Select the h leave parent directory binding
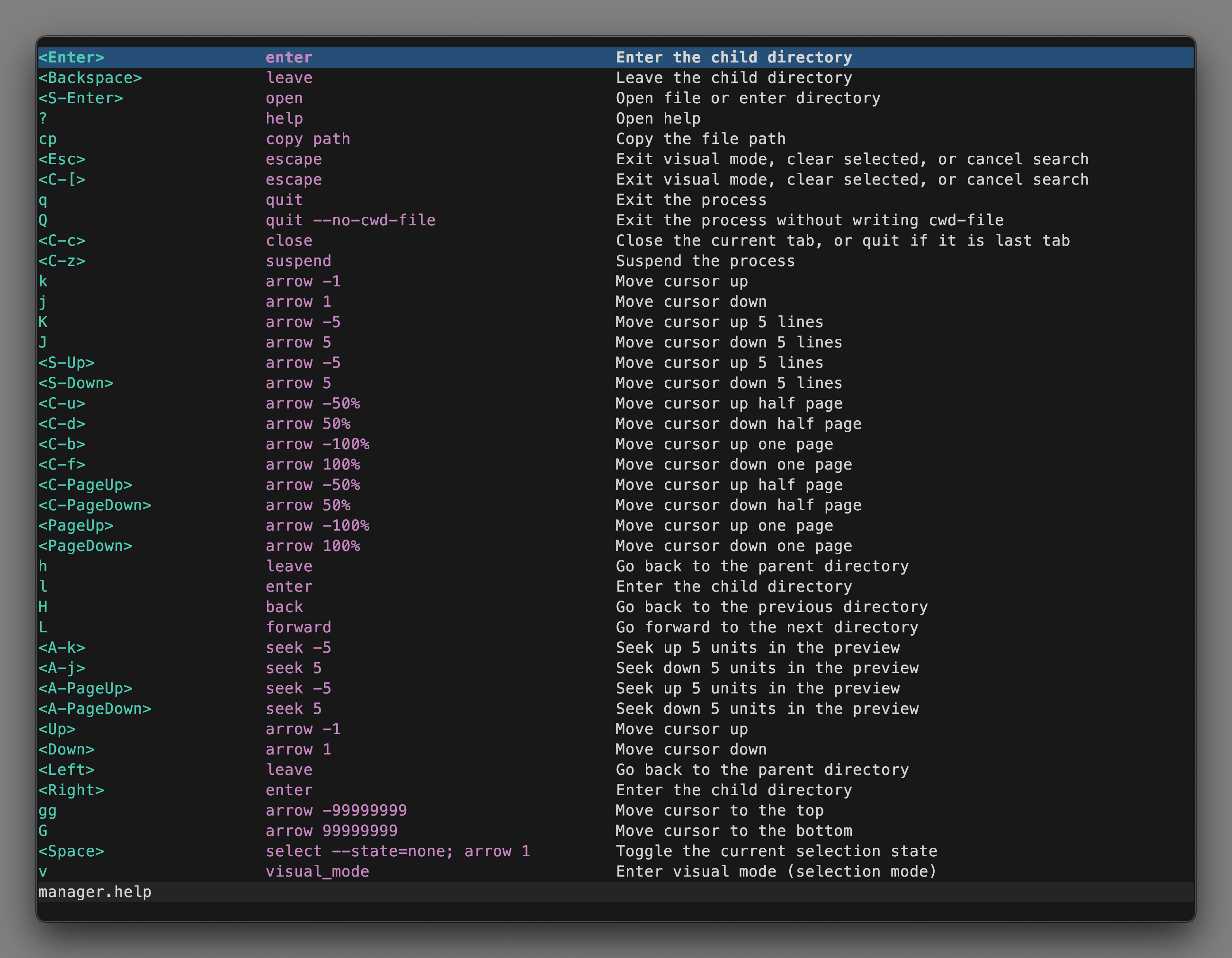Viewport: 1232px width, 958px height. (226, 566)
